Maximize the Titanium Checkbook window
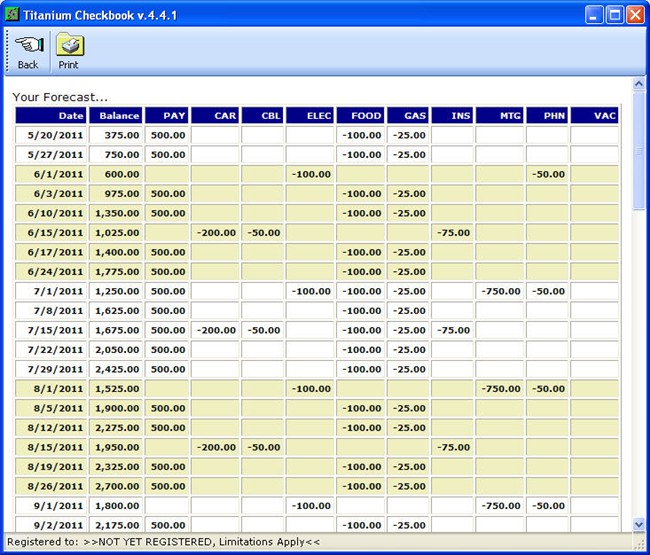This screenshot has height=555, width=650. pyautogui.click(x=615, y=15)
